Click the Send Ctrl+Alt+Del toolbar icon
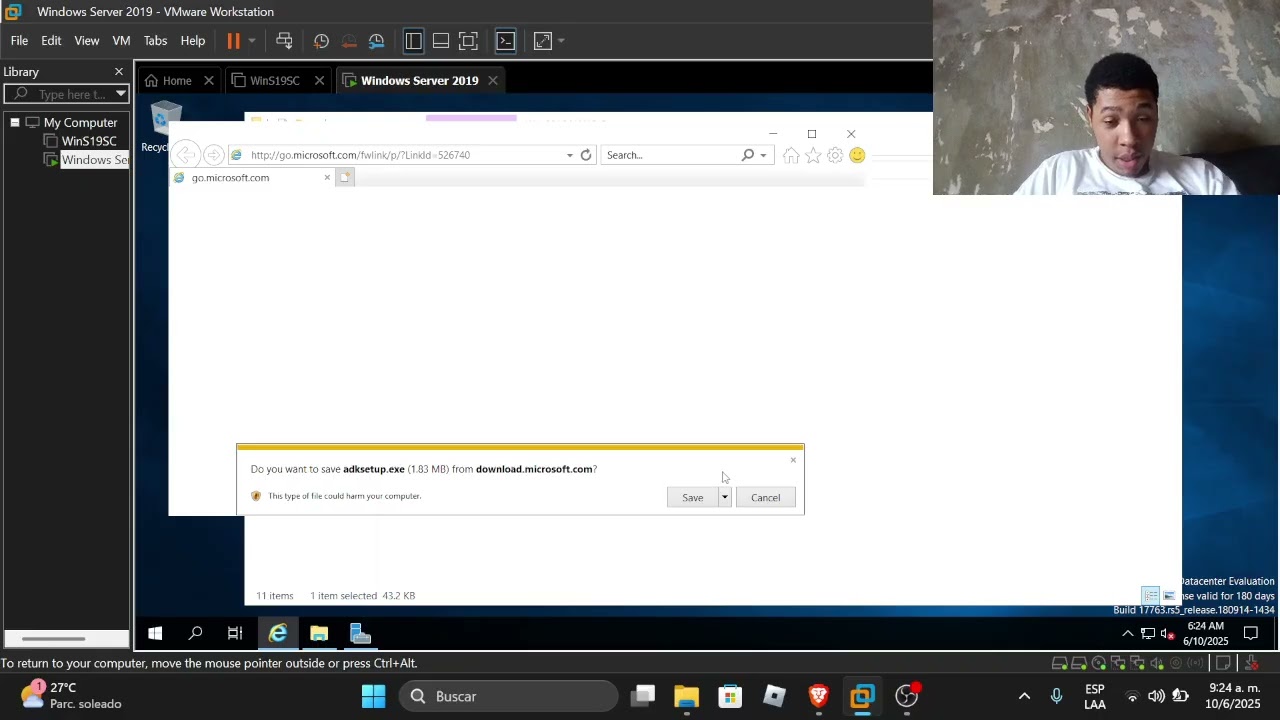This screenshot has height=720, width=1280. pyautogui.click(x=284, y=41)
